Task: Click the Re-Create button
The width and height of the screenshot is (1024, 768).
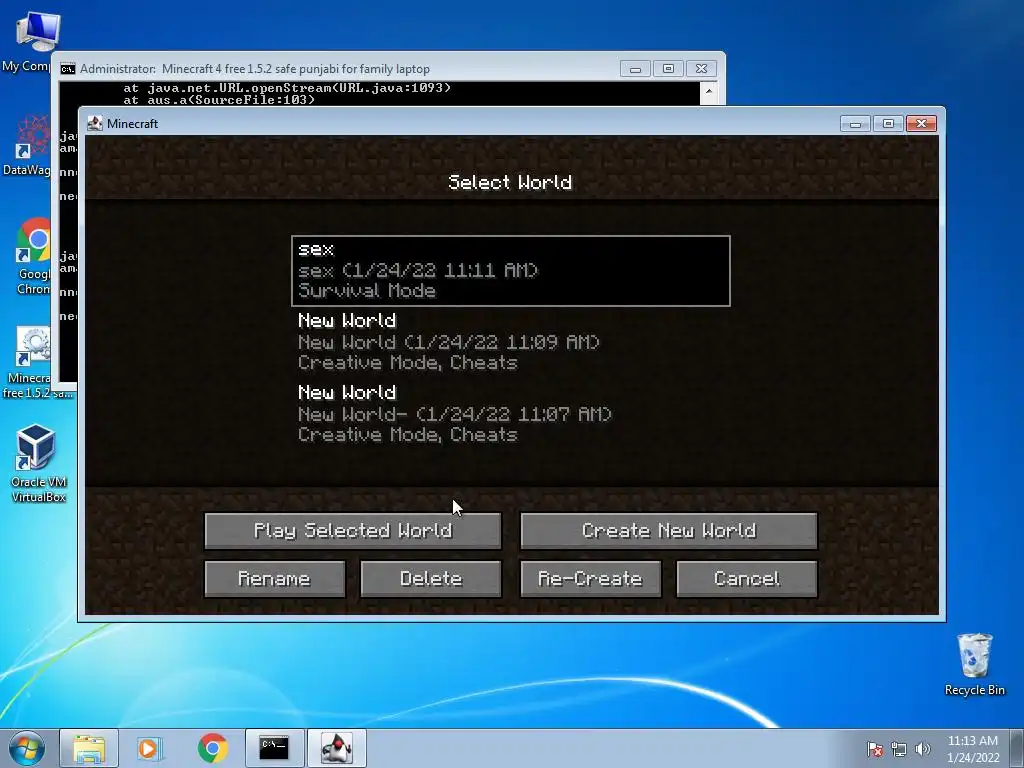Action: click(590, 579)
